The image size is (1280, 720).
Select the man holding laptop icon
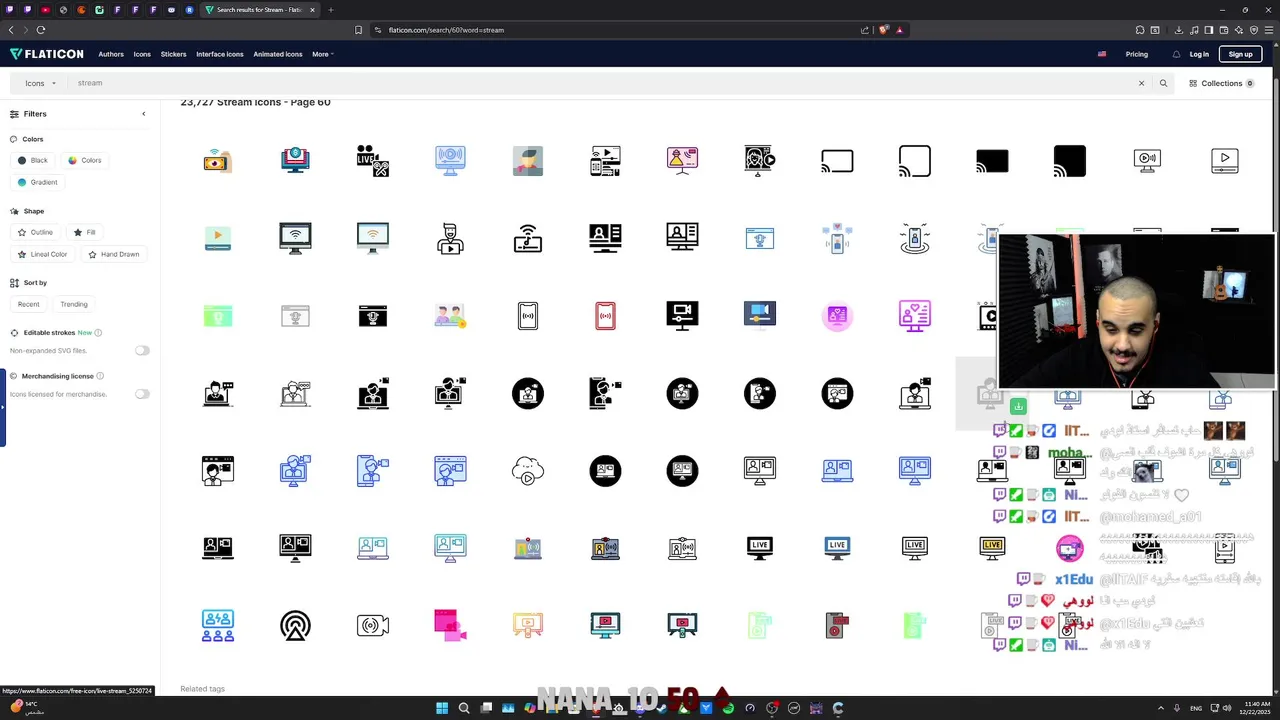click(x=450, y=238)
